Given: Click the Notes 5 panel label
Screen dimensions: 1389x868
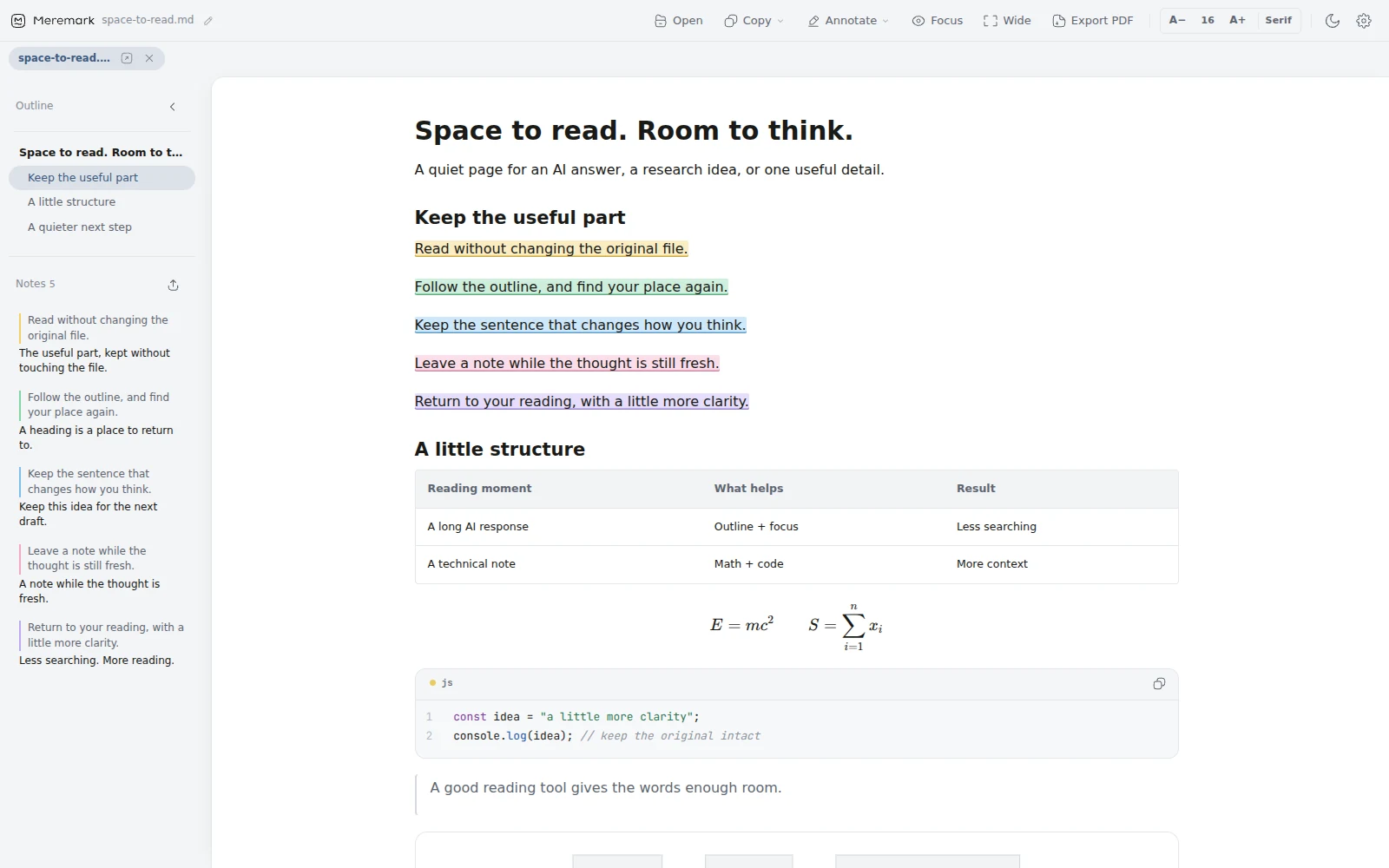Looking at the screenshot, I should 36,284.
